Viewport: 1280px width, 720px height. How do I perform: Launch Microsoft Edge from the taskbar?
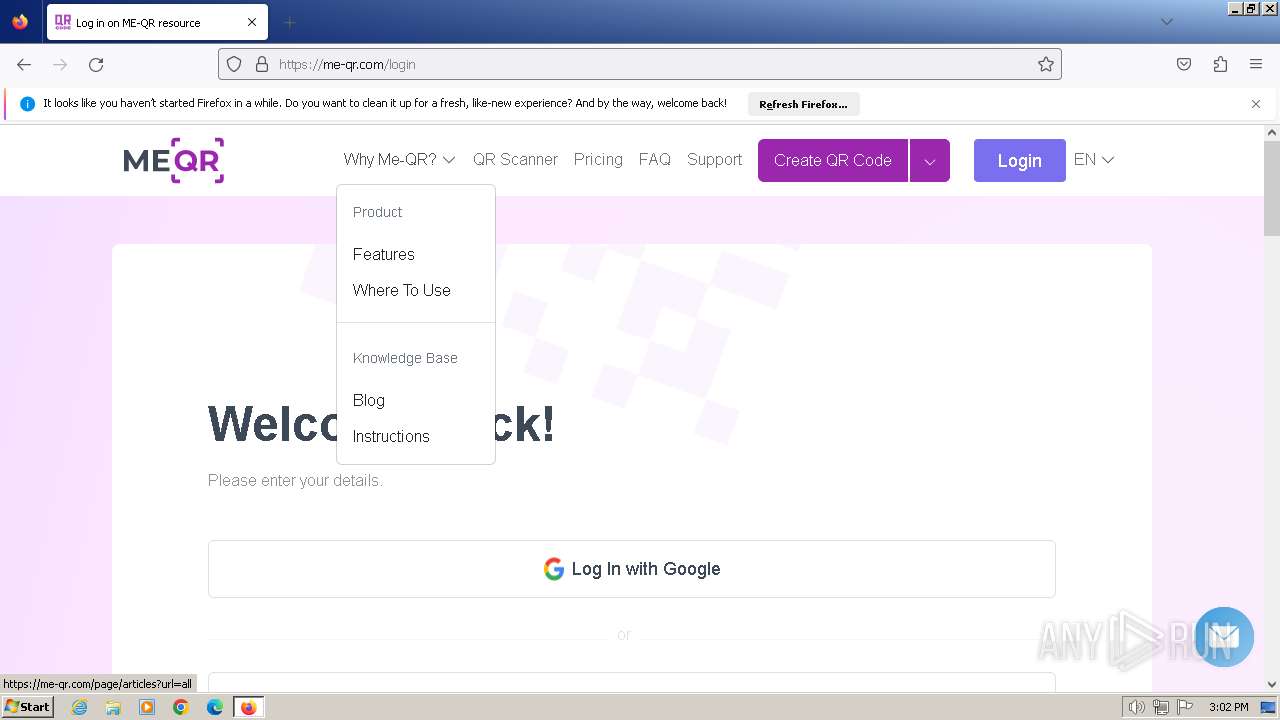pyautogui.click(x=215, y=707)
